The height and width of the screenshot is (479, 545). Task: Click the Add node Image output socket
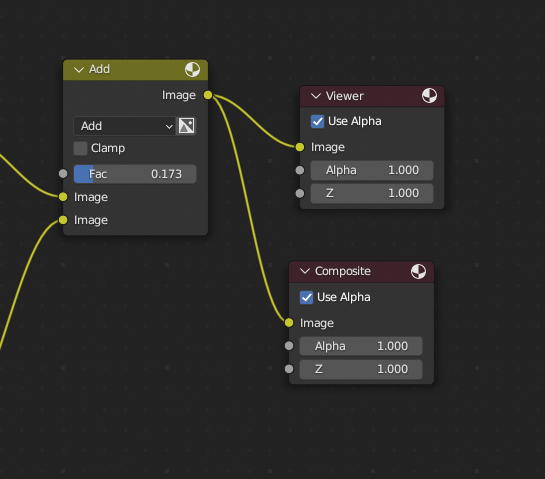coord(208,95)
